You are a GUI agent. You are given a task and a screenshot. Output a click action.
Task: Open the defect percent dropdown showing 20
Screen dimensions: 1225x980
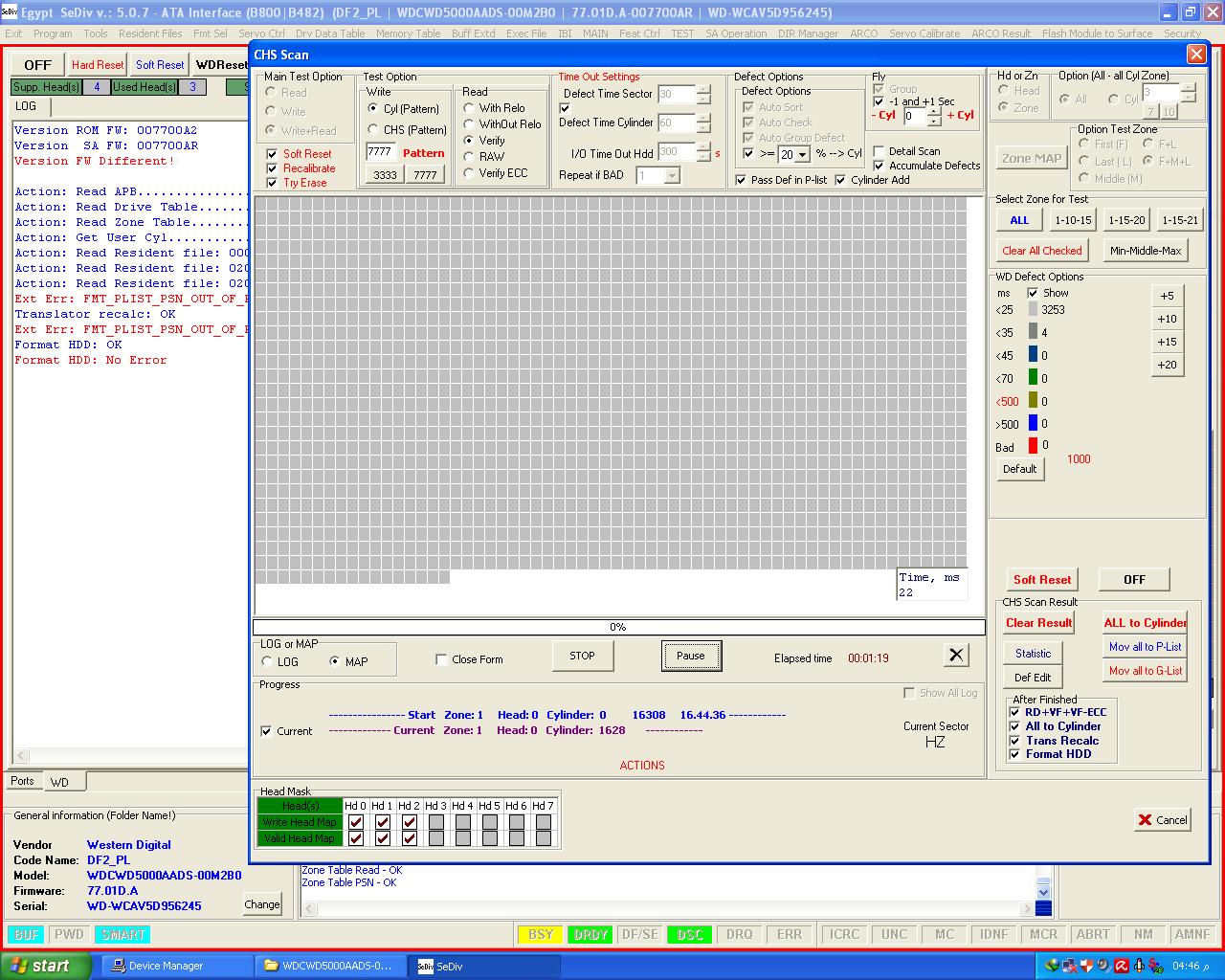[x=804, y=154]
